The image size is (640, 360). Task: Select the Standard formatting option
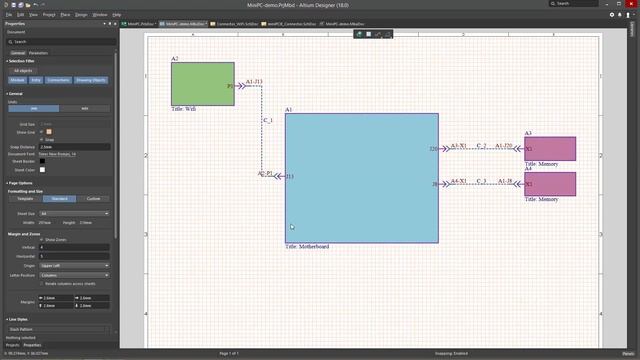59,199
